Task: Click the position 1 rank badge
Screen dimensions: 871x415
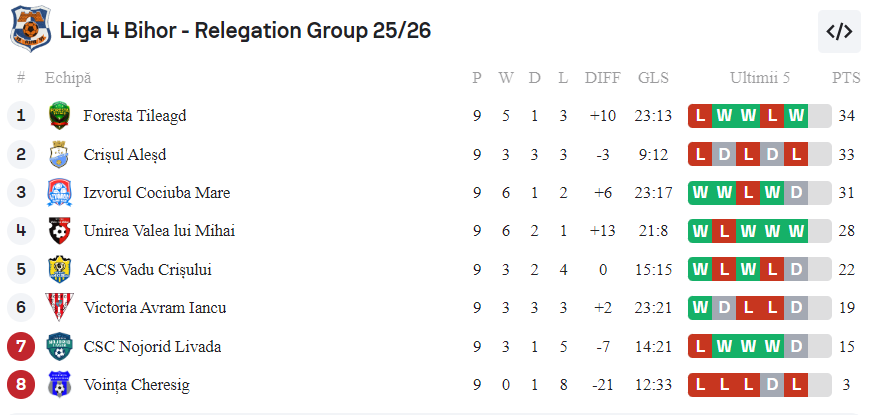Action: point(21,116)
